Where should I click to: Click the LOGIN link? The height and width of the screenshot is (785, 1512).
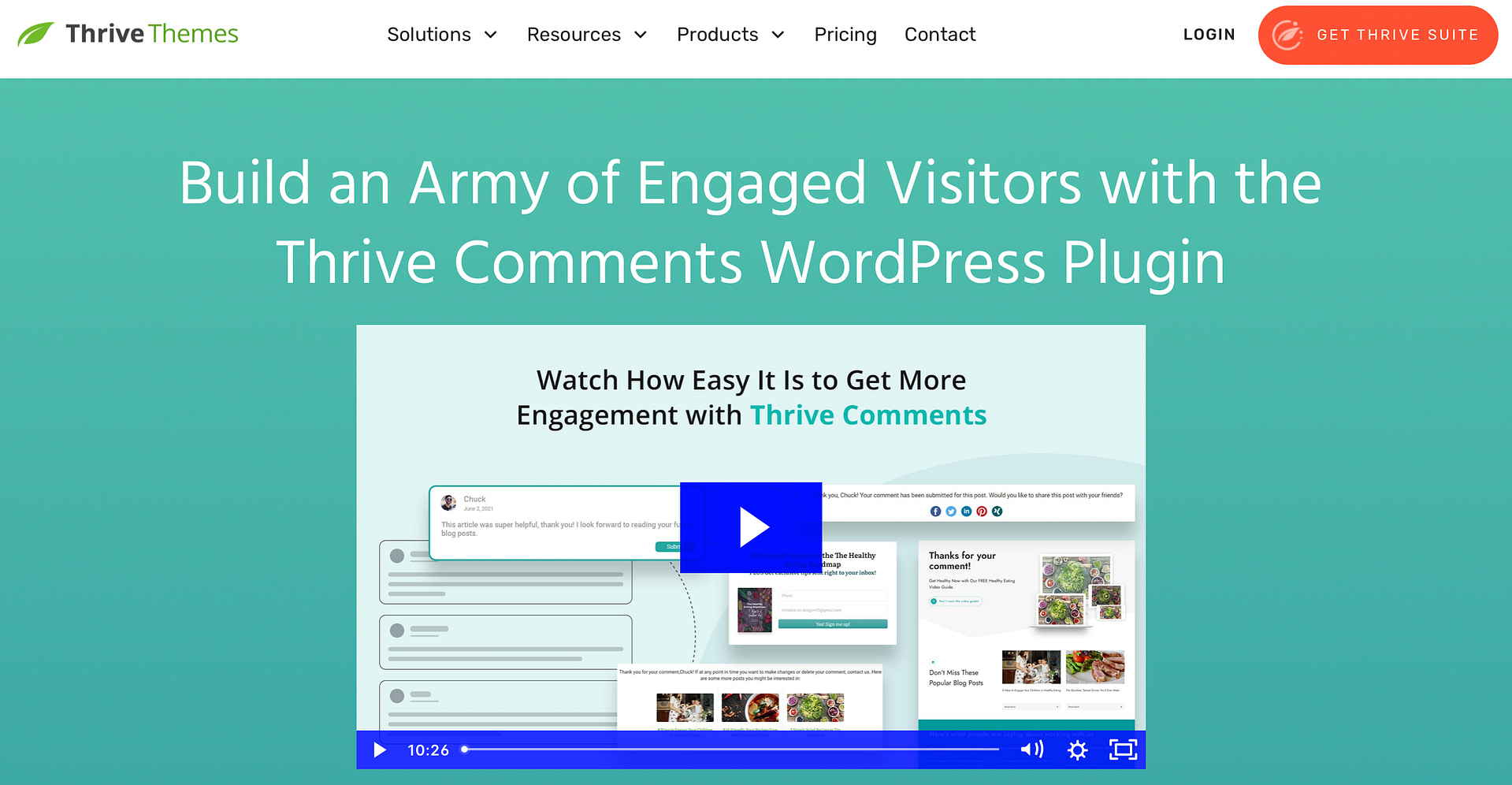[x=1209, y=35]
